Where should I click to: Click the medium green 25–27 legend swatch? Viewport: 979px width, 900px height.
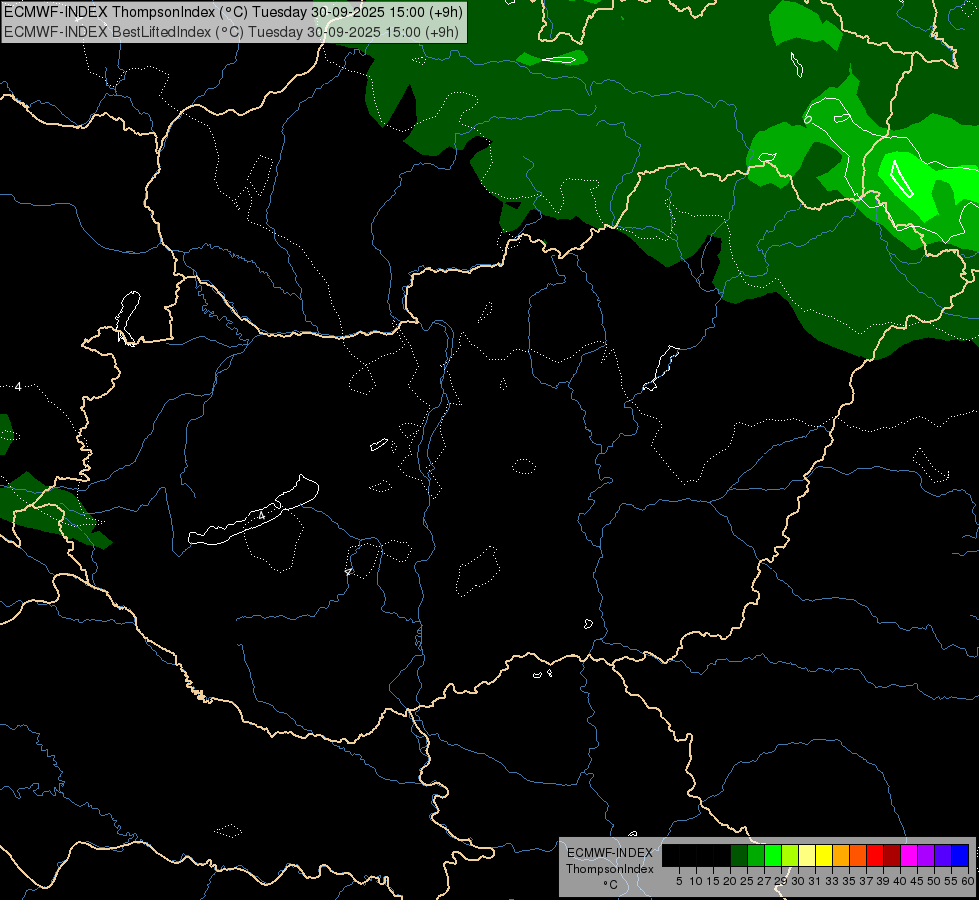coord(756,855)
